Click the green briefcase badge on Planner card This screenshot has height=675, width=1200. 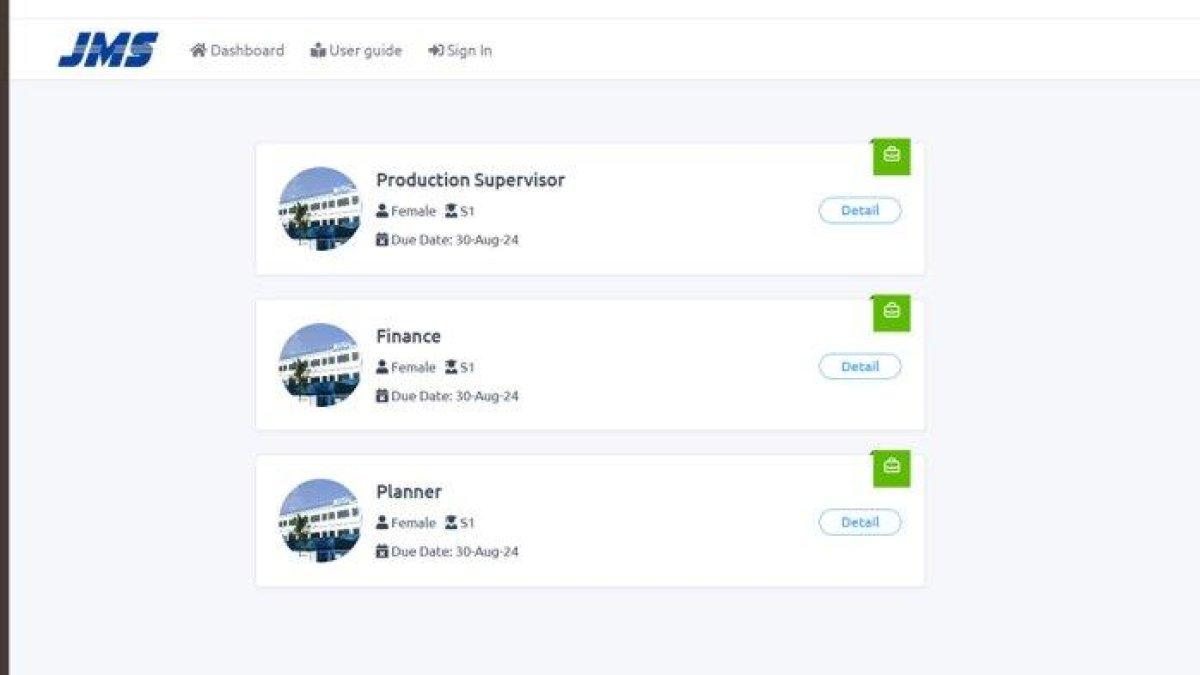click(892, 467)
